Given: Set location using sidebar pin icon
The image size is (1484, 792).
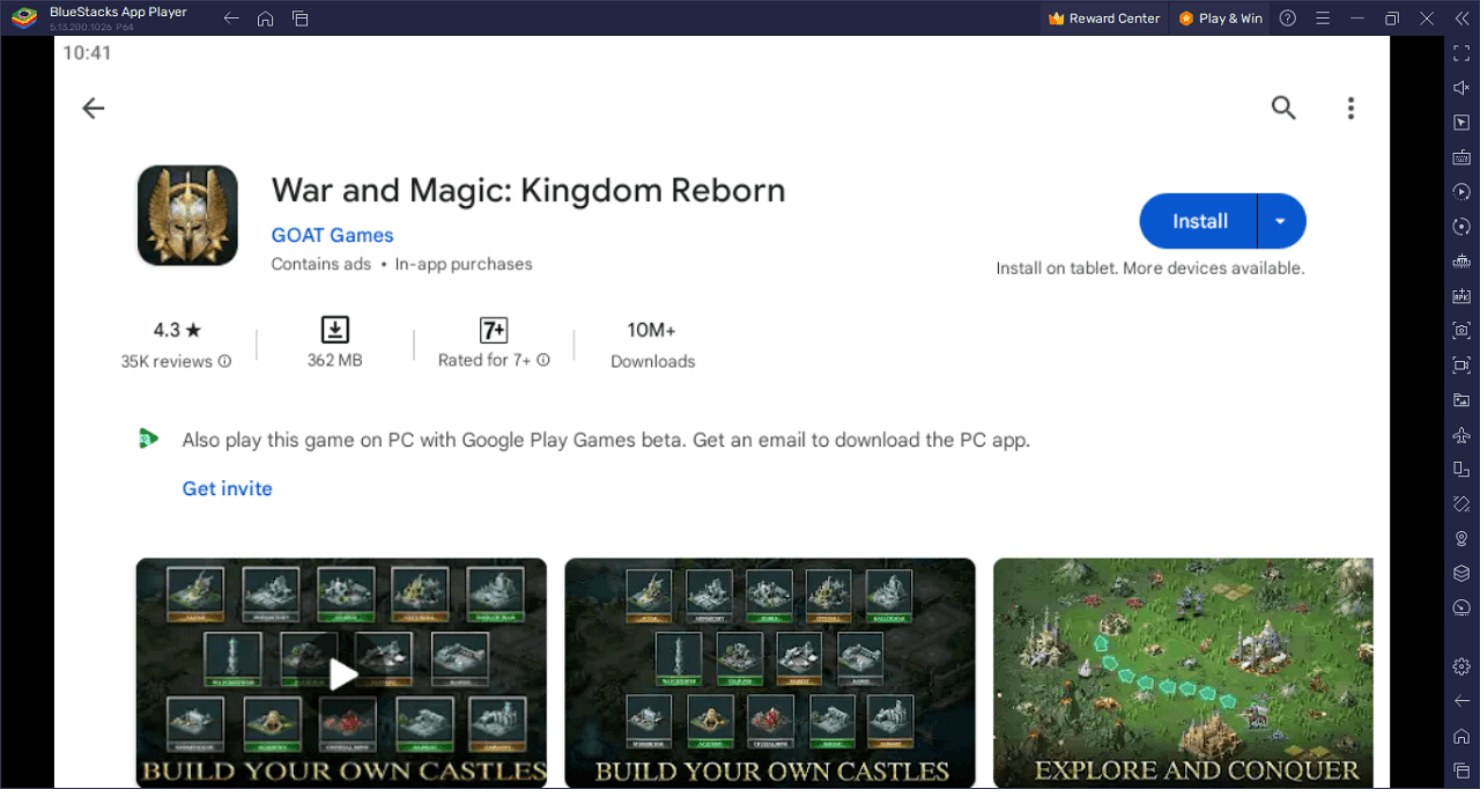Looking at the screenshot, I should pos(1461,538).
